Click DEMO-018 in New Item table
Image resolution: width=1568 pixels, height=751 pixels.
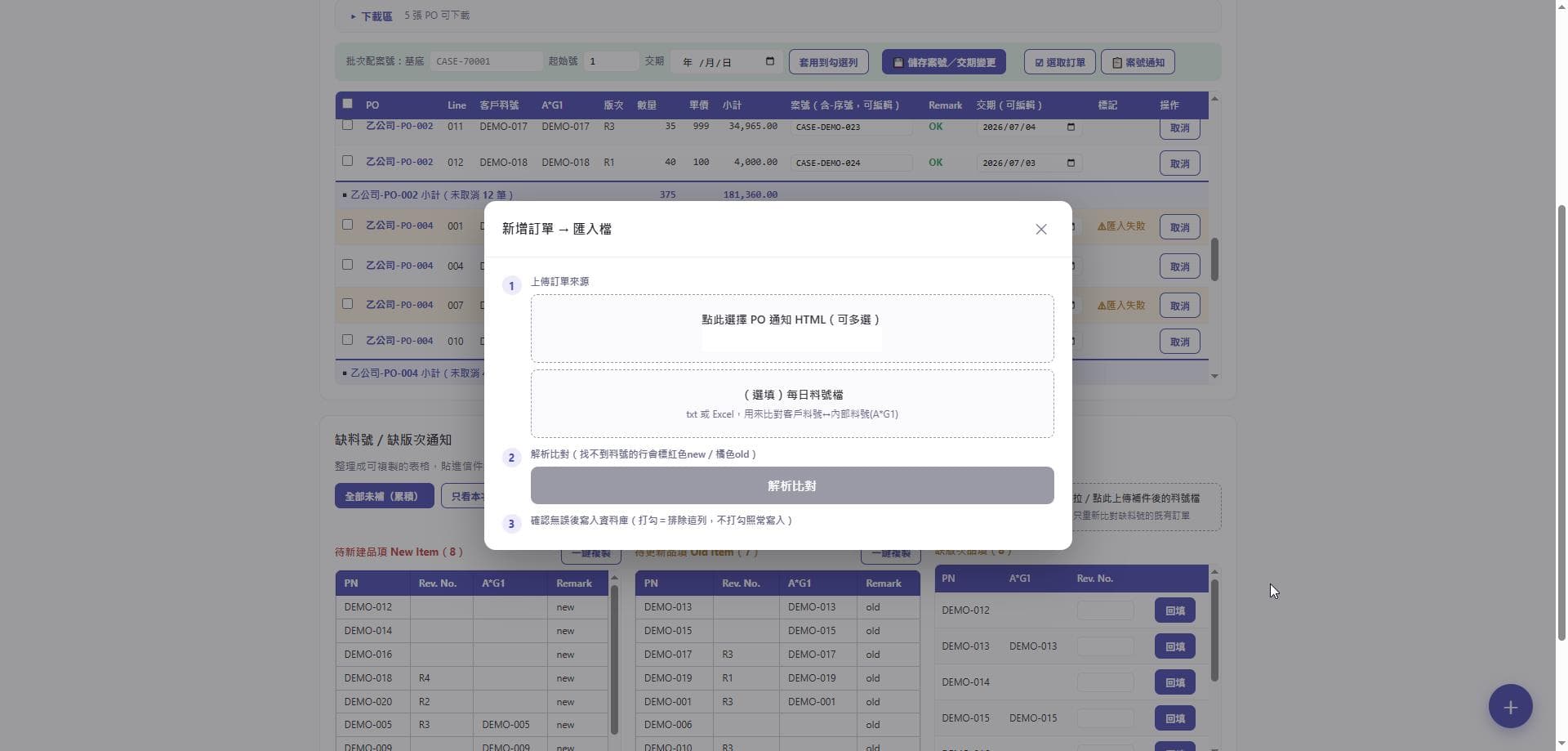368,678
